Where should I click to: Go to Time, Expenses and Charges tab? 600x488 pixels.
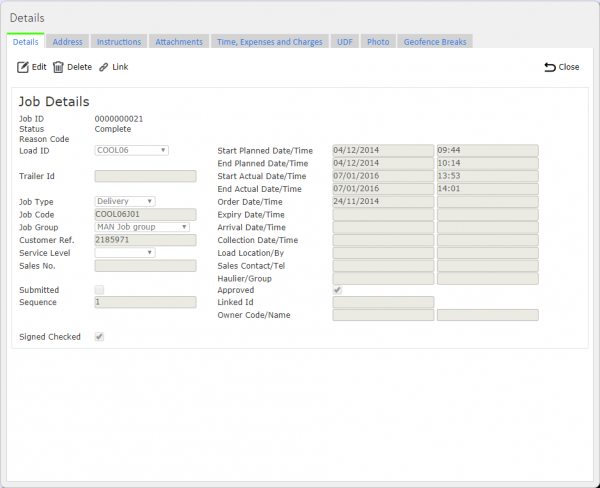[x=270, y=42]
